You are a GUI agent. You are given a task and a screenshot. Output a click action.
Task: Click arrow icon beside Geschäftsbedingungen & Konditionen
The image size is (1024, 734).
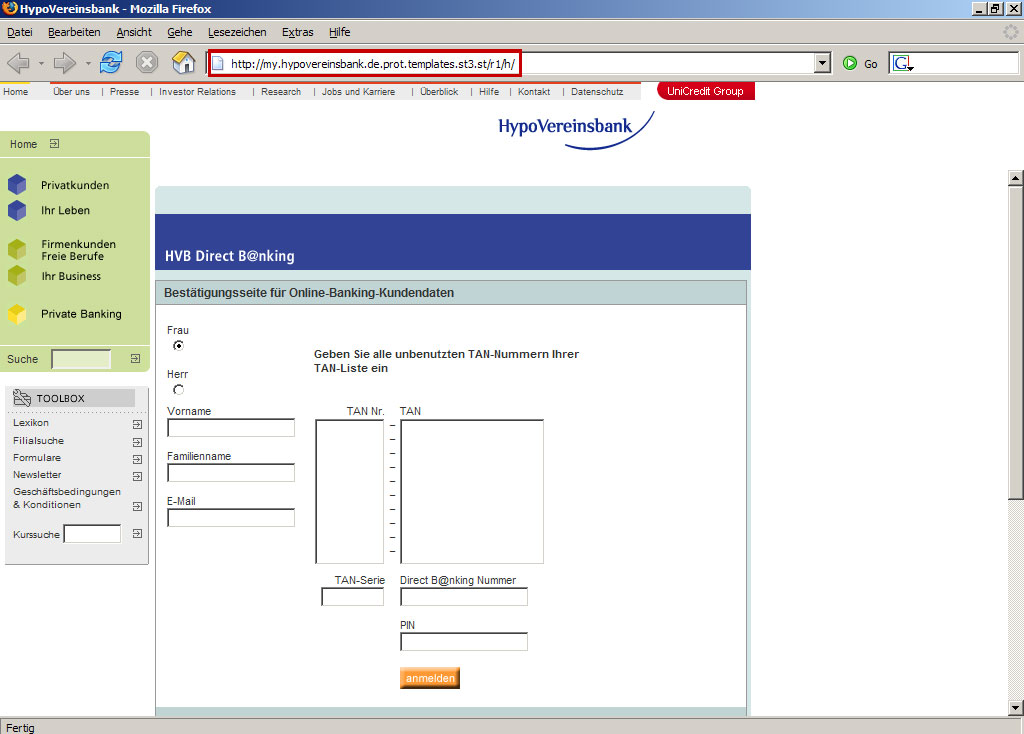[x=137, y=506]
